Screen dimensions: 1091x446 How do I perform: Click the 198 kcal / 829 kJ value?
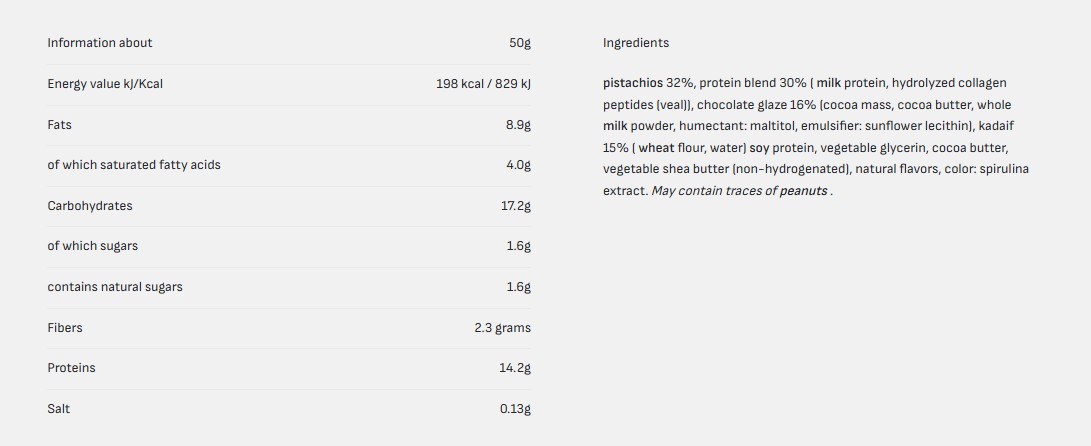pyautogui.click(x=483, y=84)
